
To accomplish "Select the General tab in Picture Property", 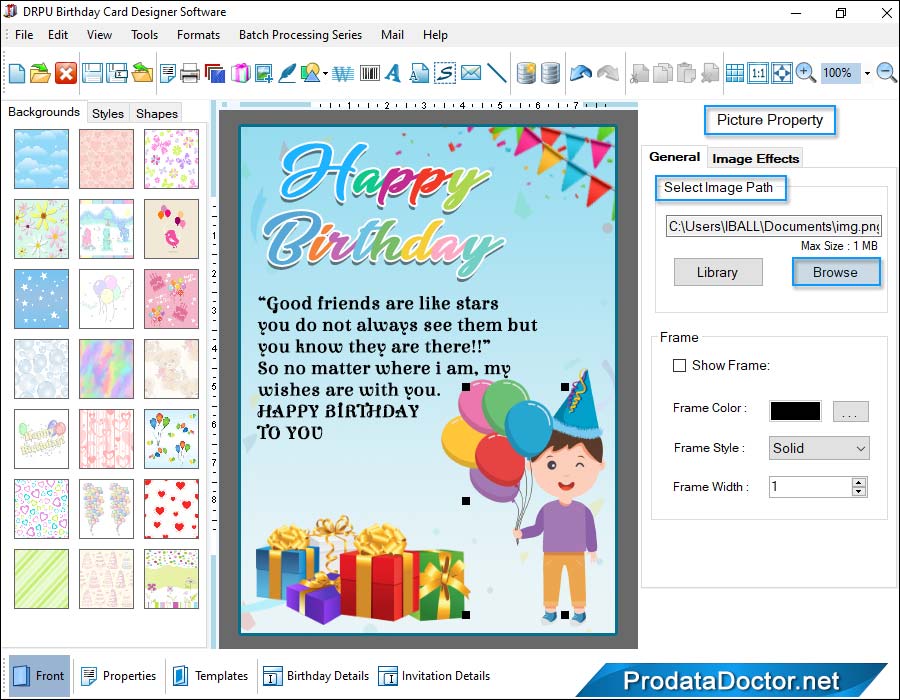I will pos(674,157).
